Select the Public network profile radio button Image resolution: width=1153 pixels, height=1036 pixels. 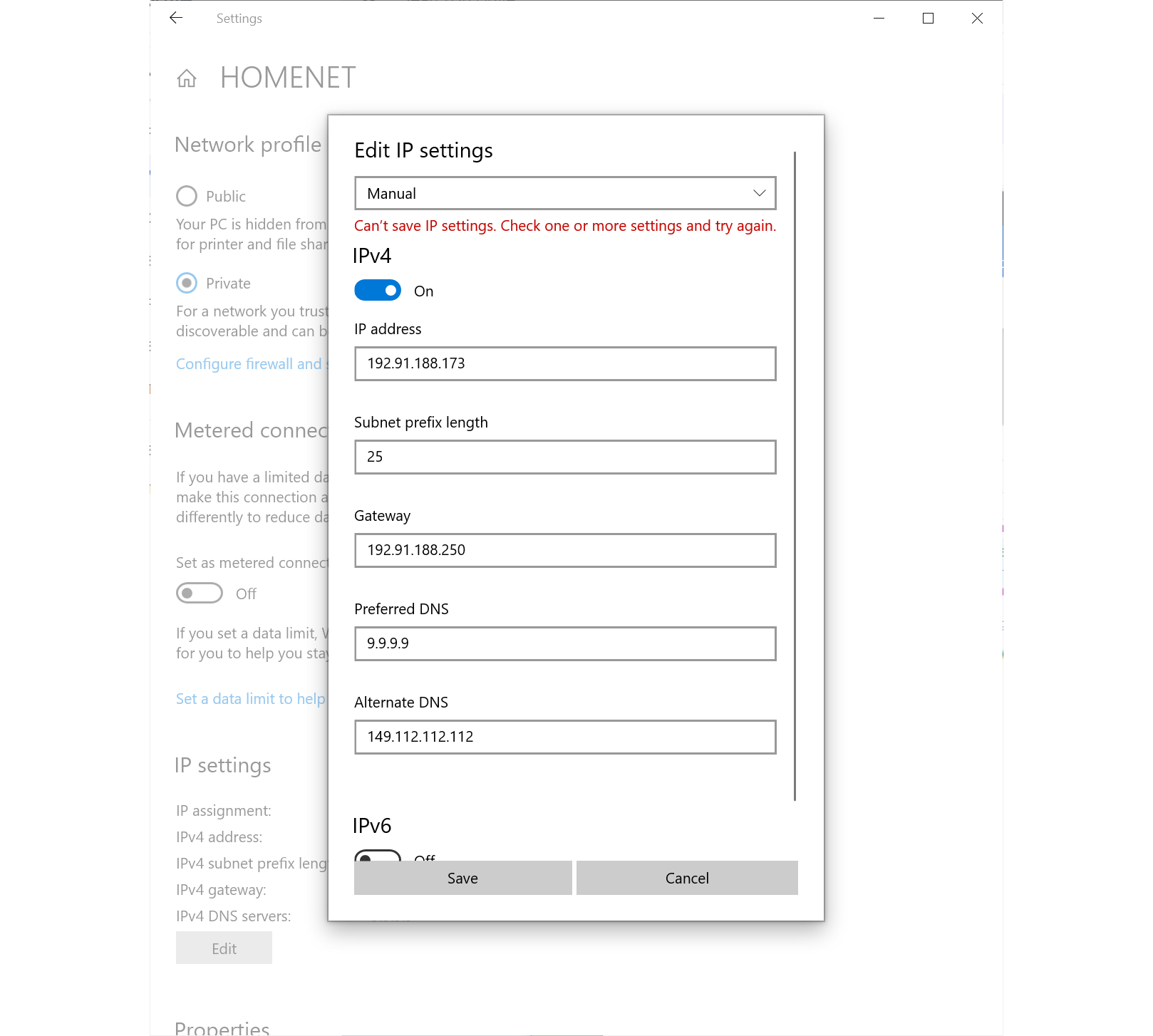pyautogui.click(x=187, y=196)
